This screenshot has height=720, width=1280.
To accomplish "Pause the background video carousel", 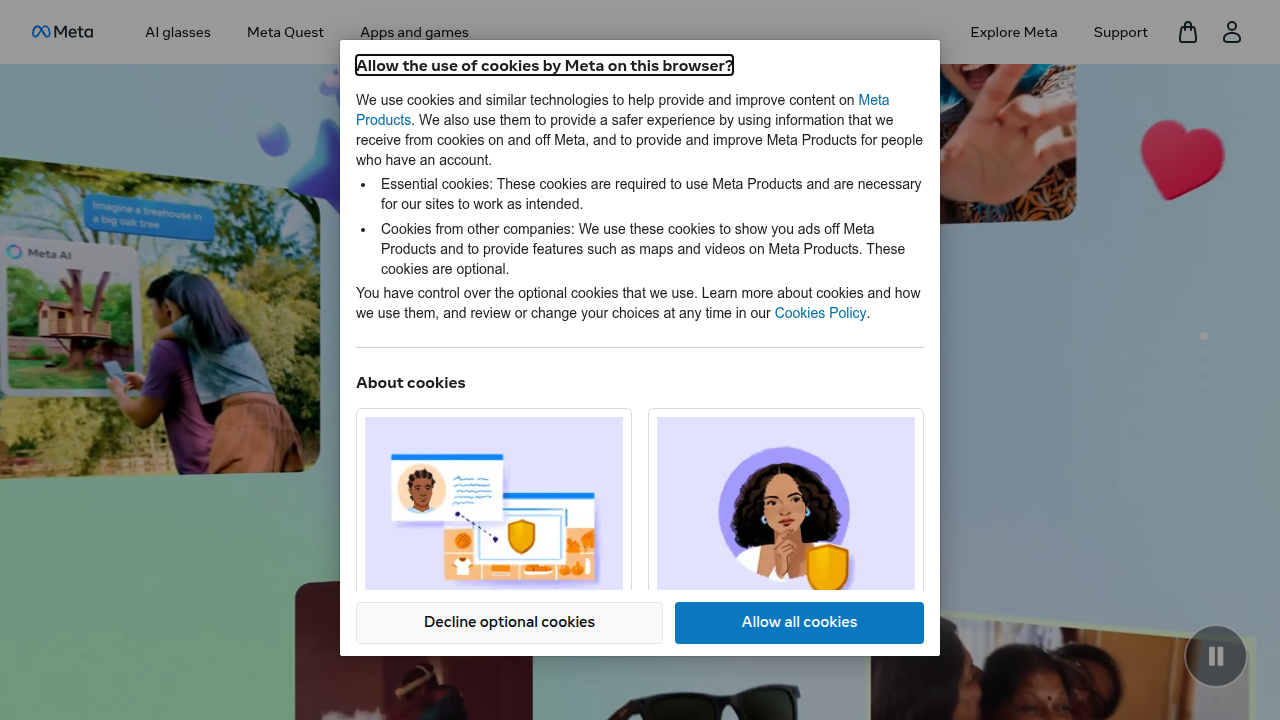I will tap(1216, 656).
